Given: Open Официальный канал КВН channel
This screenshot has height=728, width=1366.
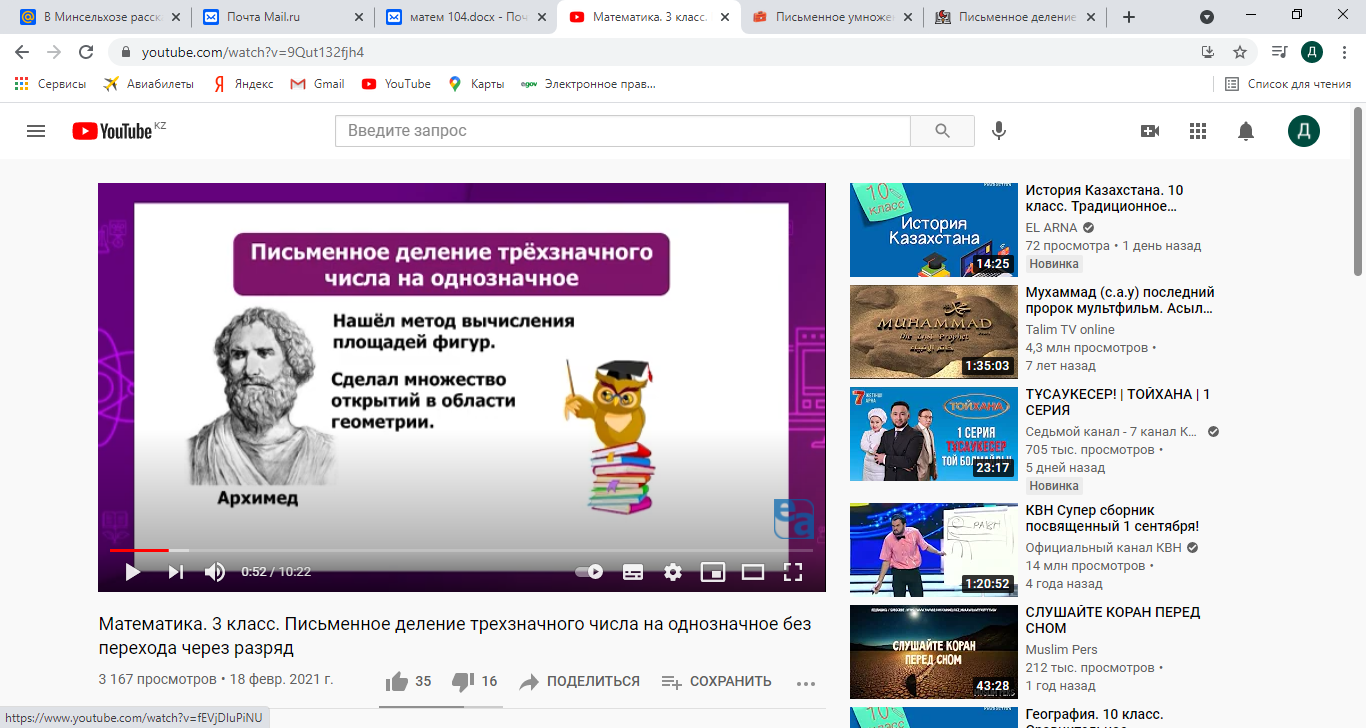Looking at the screenshot, I should pos(1105,547).
